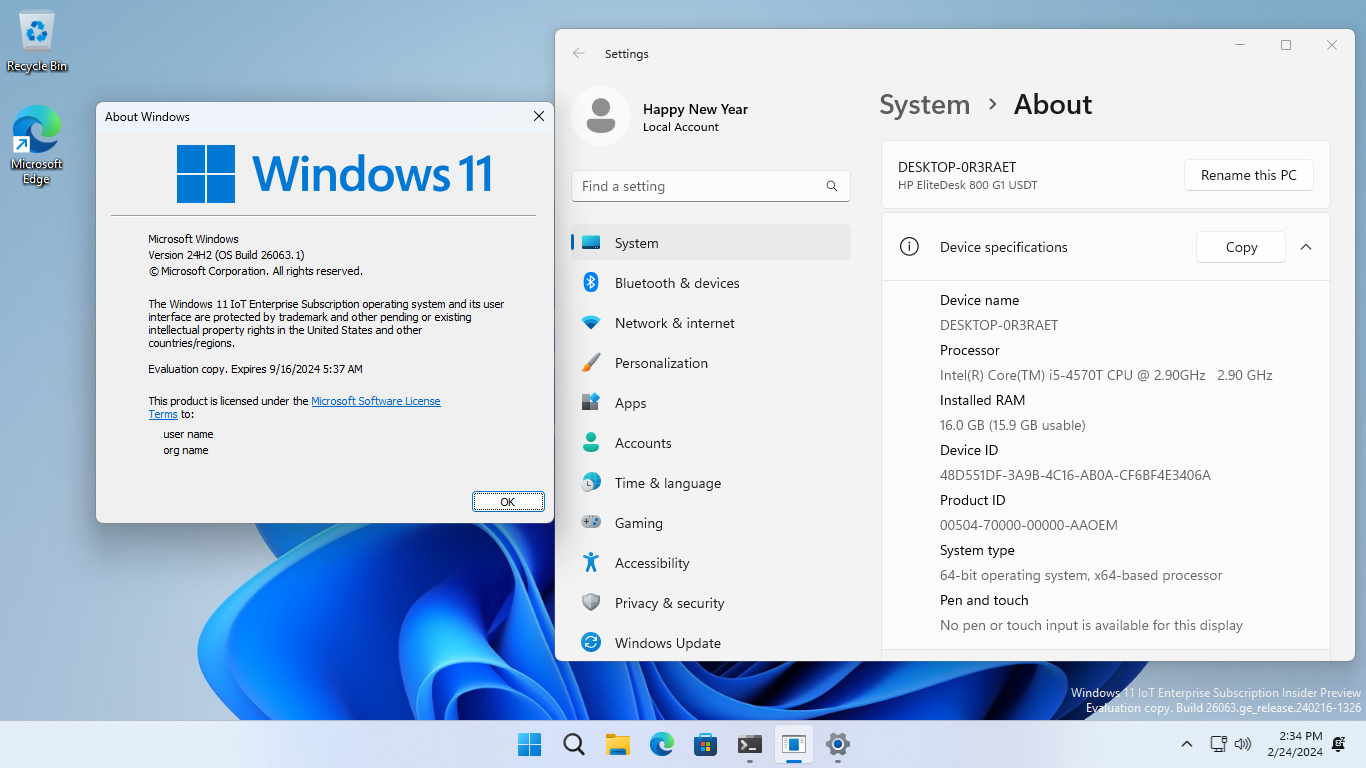Collapse the Device specifications section chevron
This screenshot has height=768, width=1366.
point(1306,247)
